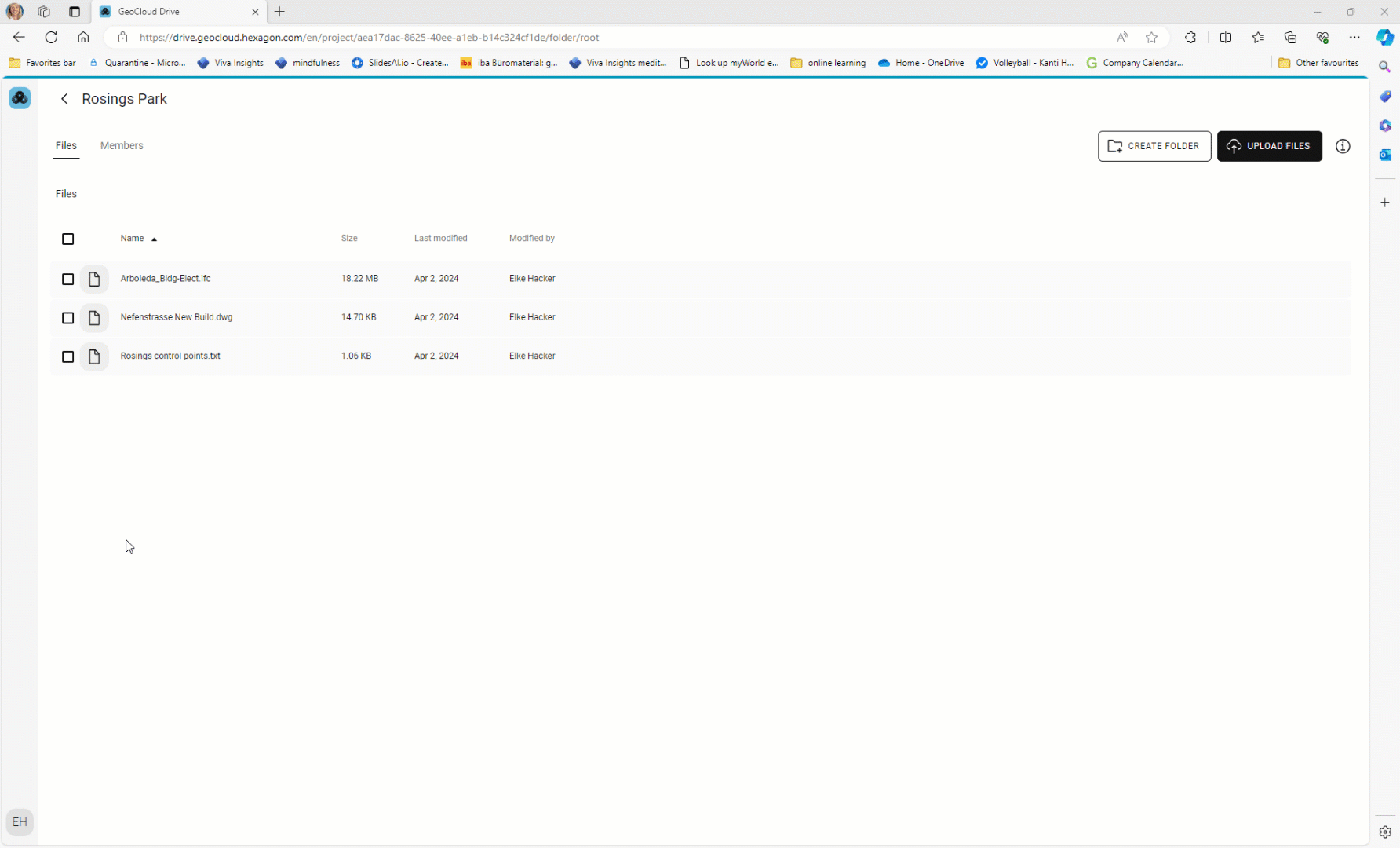Viewport: 1400px width, 848px height.
Task: Open the Settings and more menu
Action: [1355, 37]
